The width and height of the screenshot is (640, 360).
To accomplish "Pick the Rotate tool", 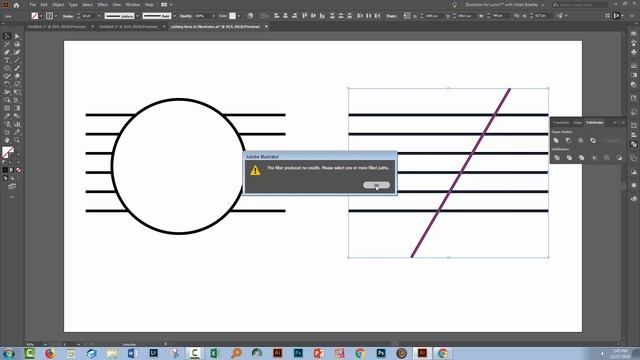I will coord(7,84).
